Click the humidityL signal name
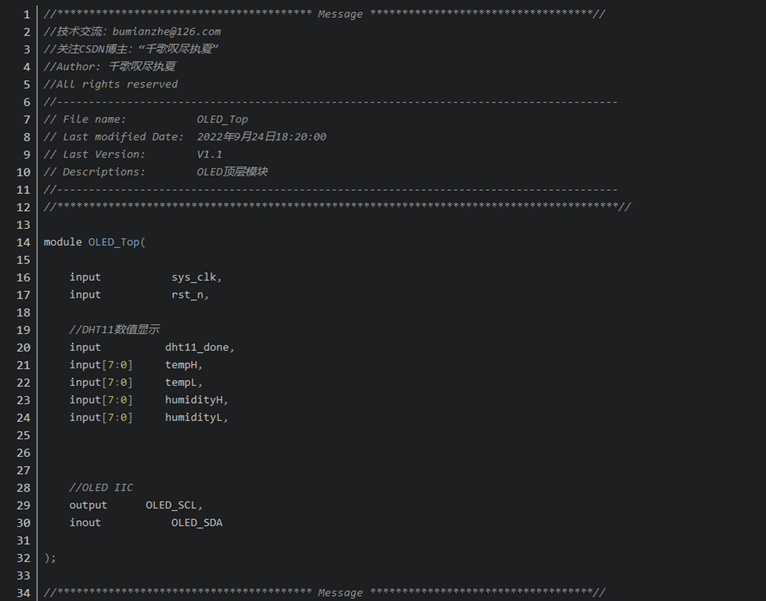The image size is (766, 601). click(x=196, y=417)
